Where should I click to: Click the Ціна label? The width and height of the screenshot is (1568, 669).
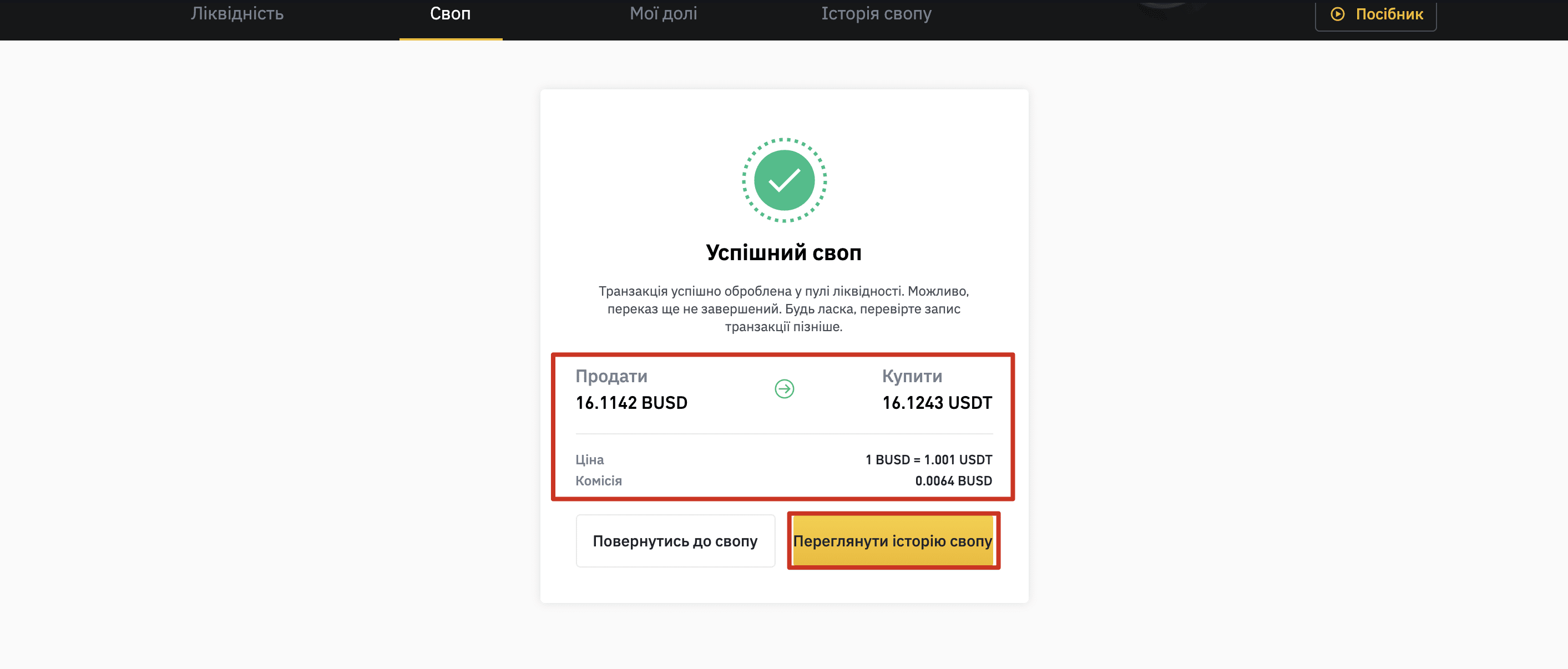[590, 460]
